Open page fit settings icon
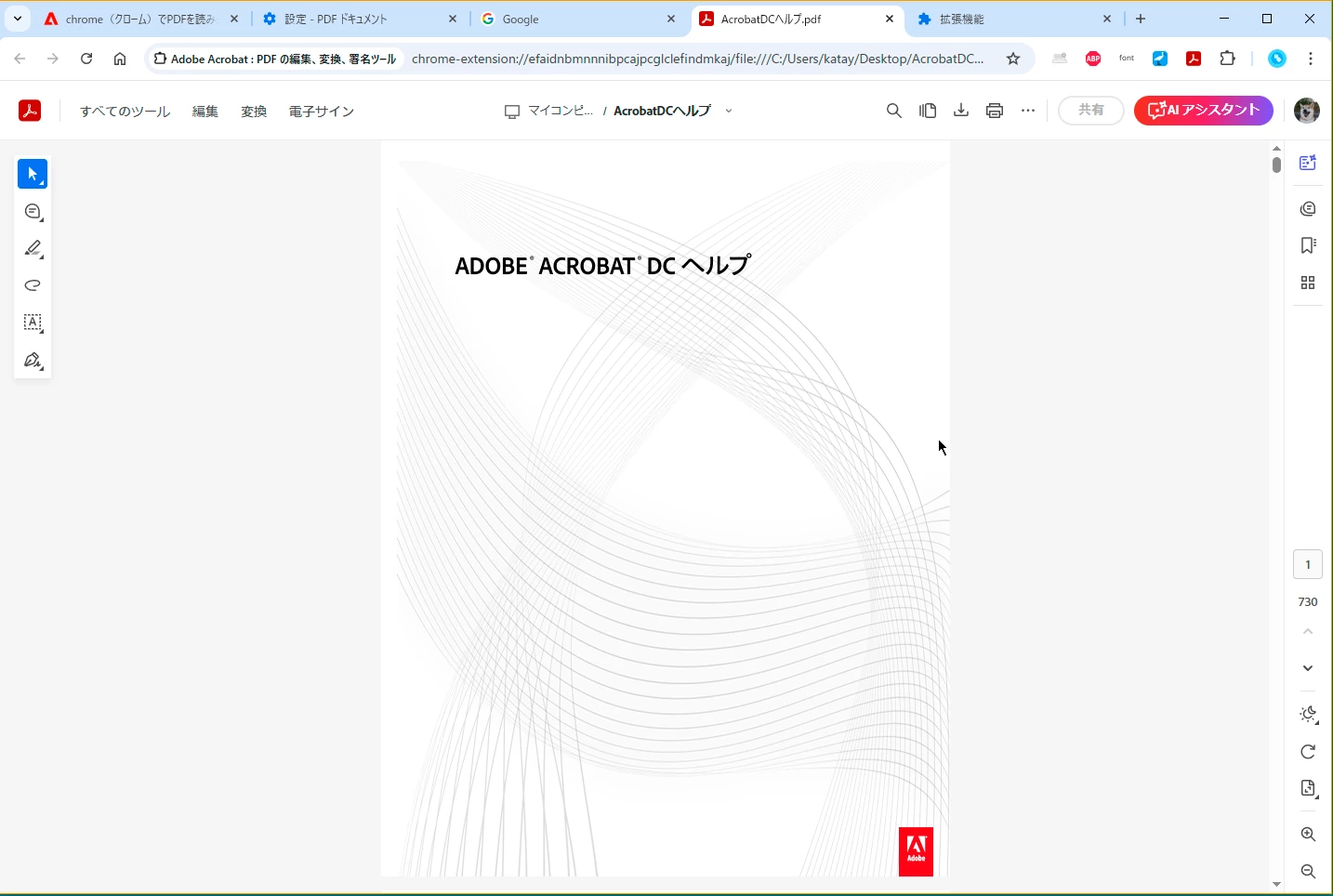This screenshot has width=1333, height=896. click(1308, 788)
